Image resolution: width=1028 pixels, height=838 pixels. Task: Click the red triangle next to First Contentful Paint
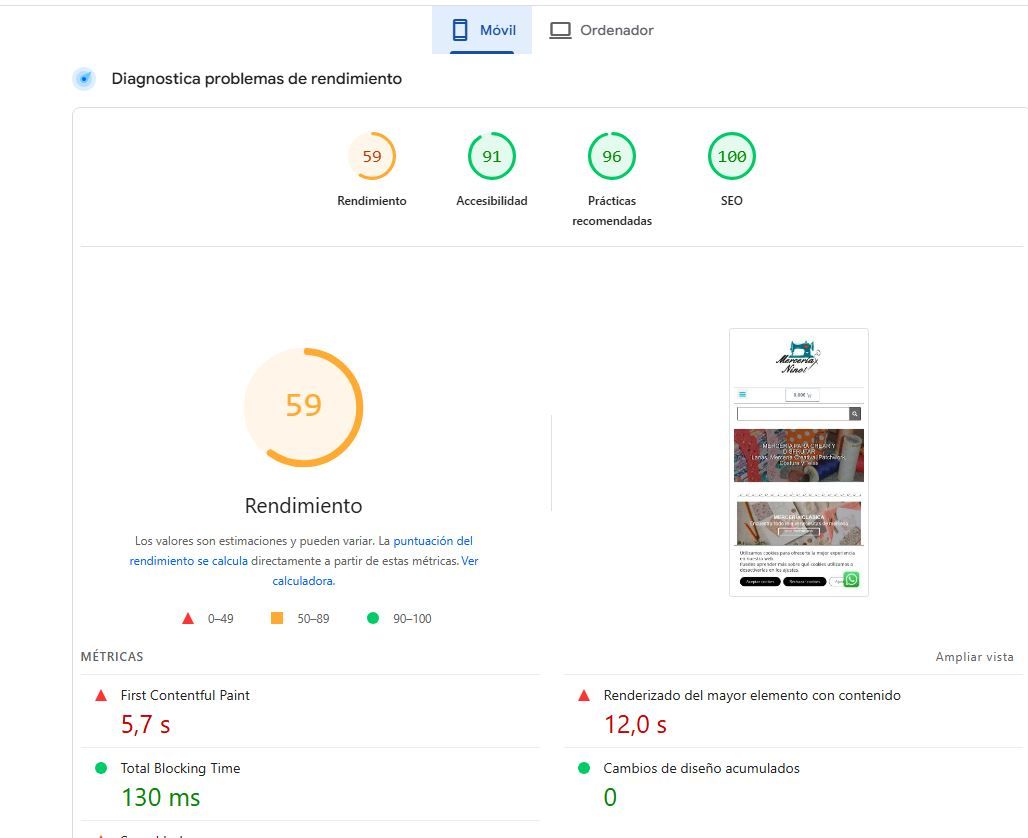pos(101,695)
